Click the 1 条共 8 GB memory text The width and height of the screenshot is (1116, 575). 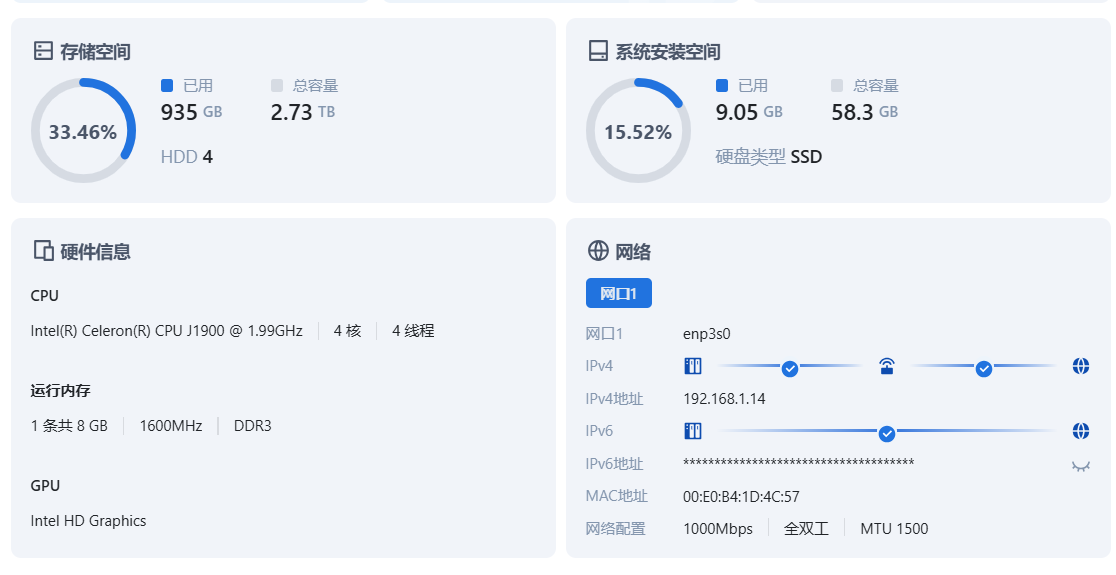tap(69, 426)
